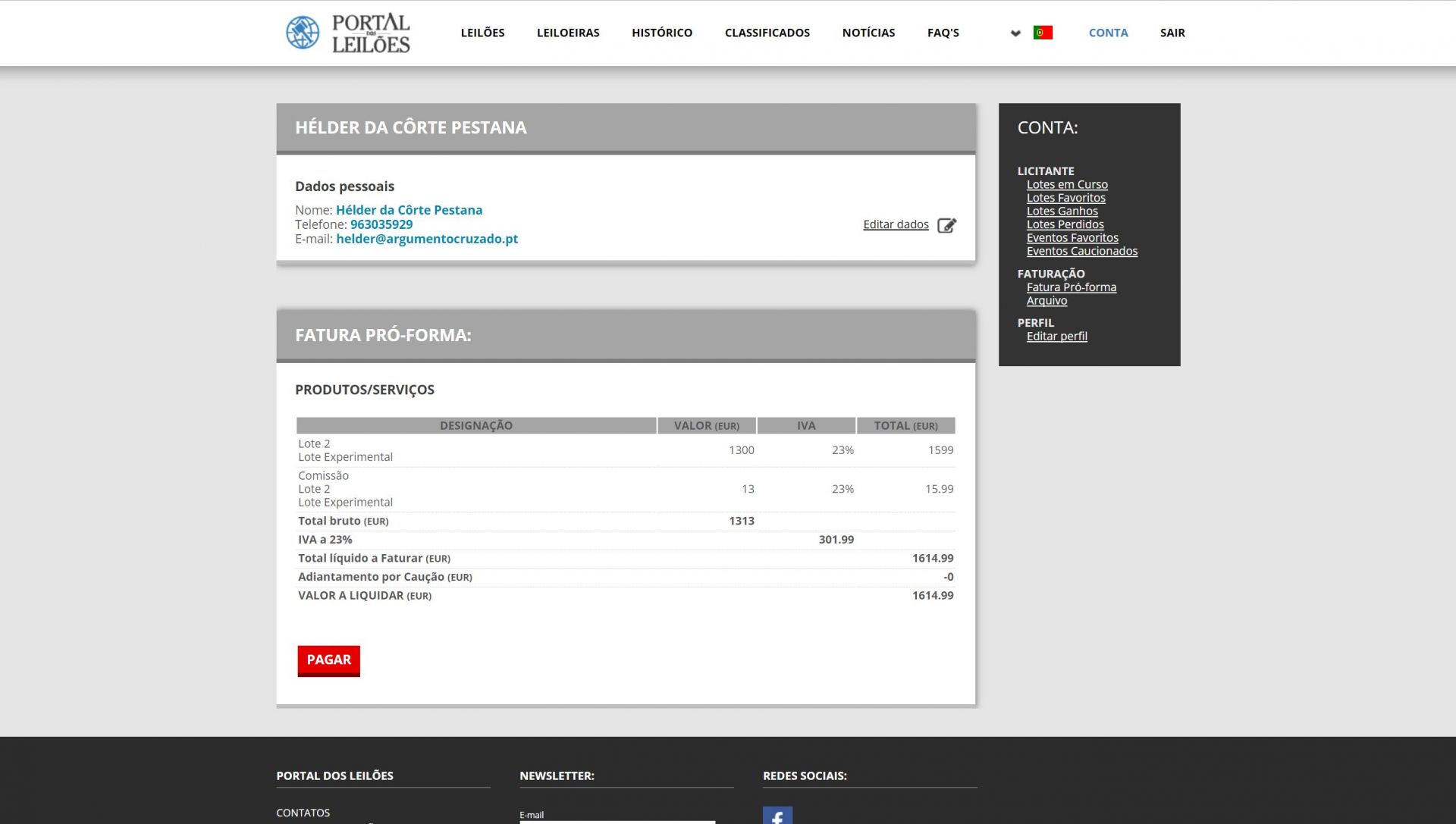This screenshot has height=824, width=1456.
Task: Click the Portal dos Leilões logo
Action: click(x=348, y=33)
